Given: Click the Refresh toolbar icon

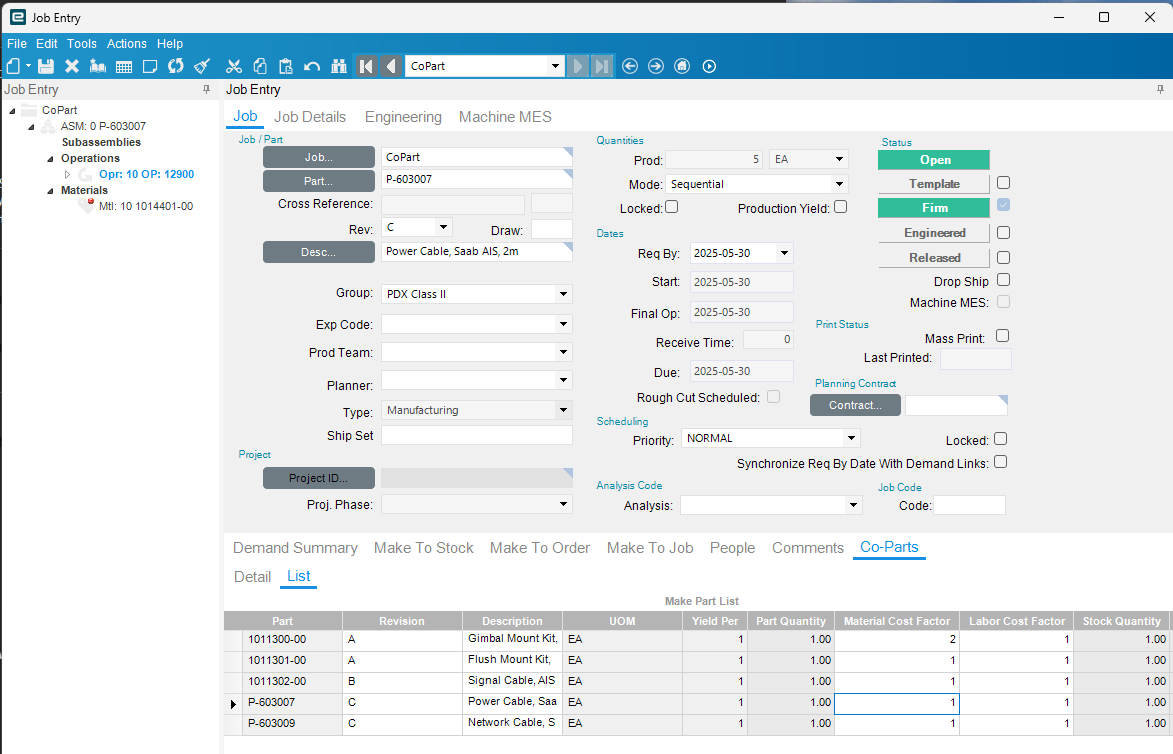Looking at the screenshot, I should [176, 67].
